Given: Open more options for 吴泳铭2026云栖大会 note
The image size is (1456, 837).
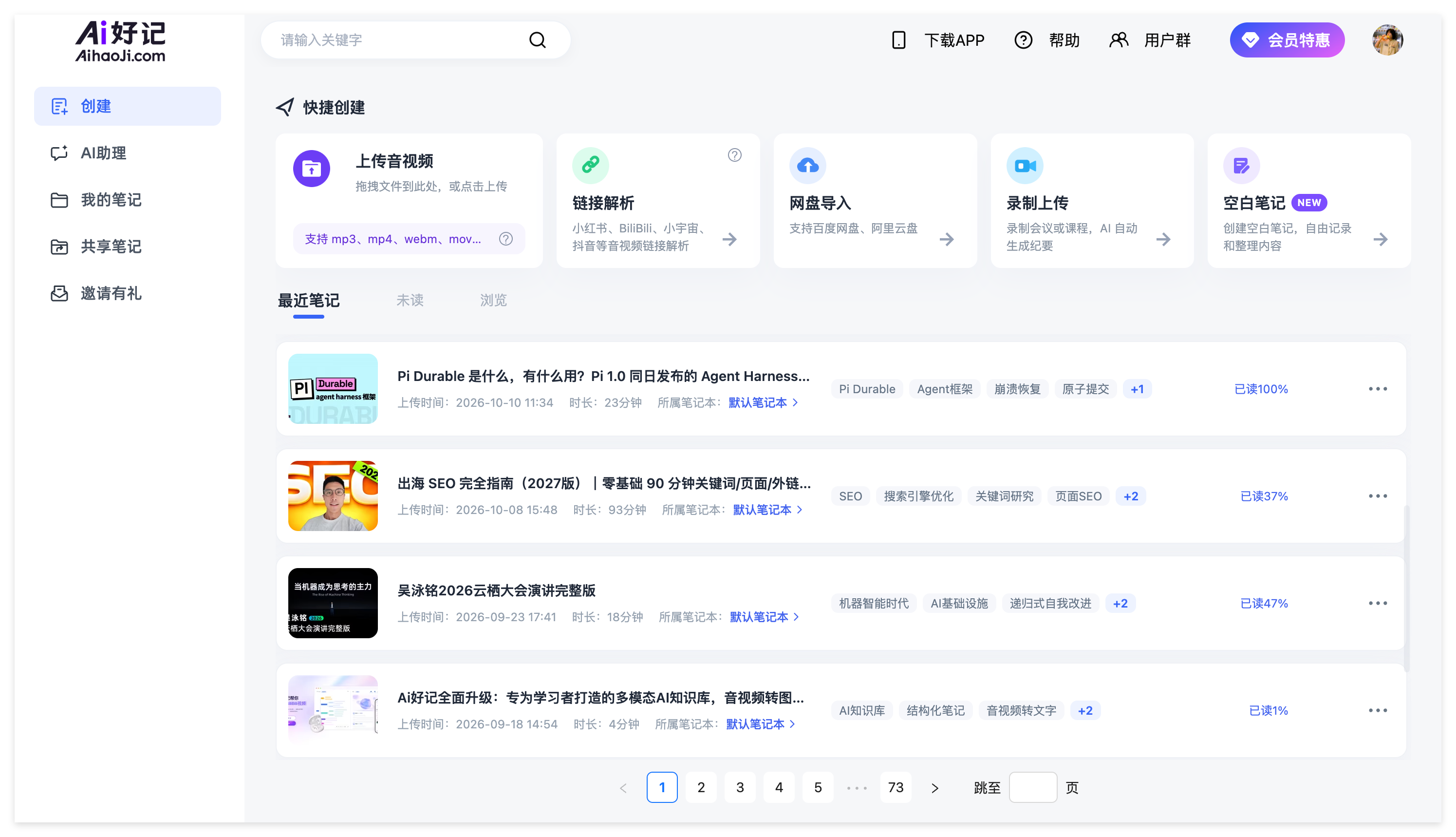Looking at the screenshot, I should pos(1377,603).
